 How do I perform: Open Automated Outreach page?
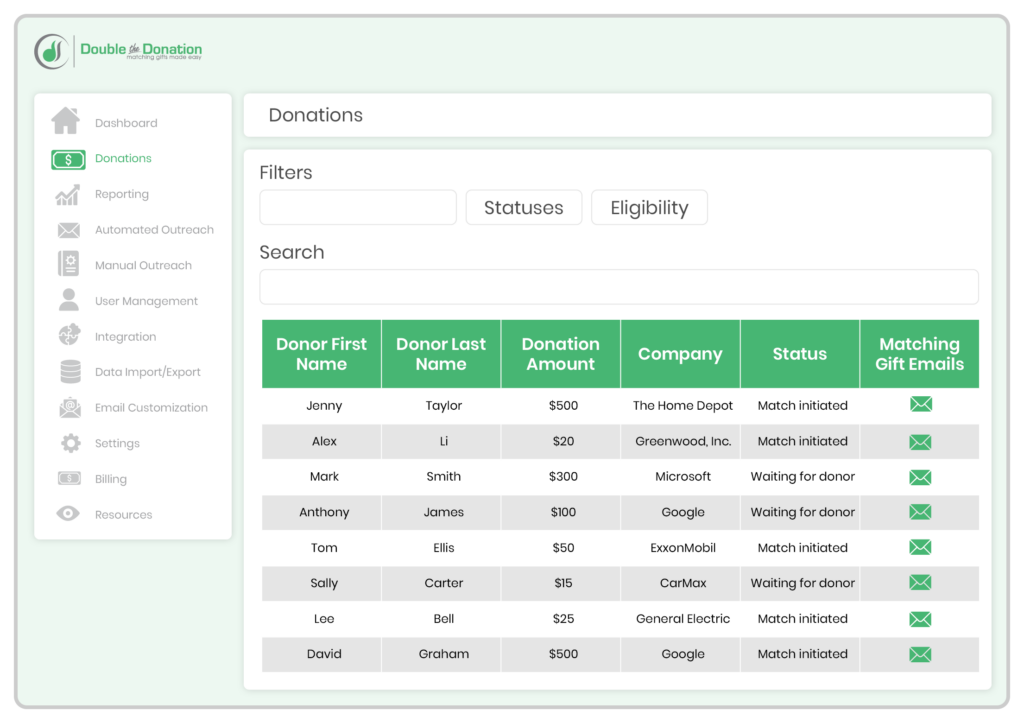[x=154, y=229]
